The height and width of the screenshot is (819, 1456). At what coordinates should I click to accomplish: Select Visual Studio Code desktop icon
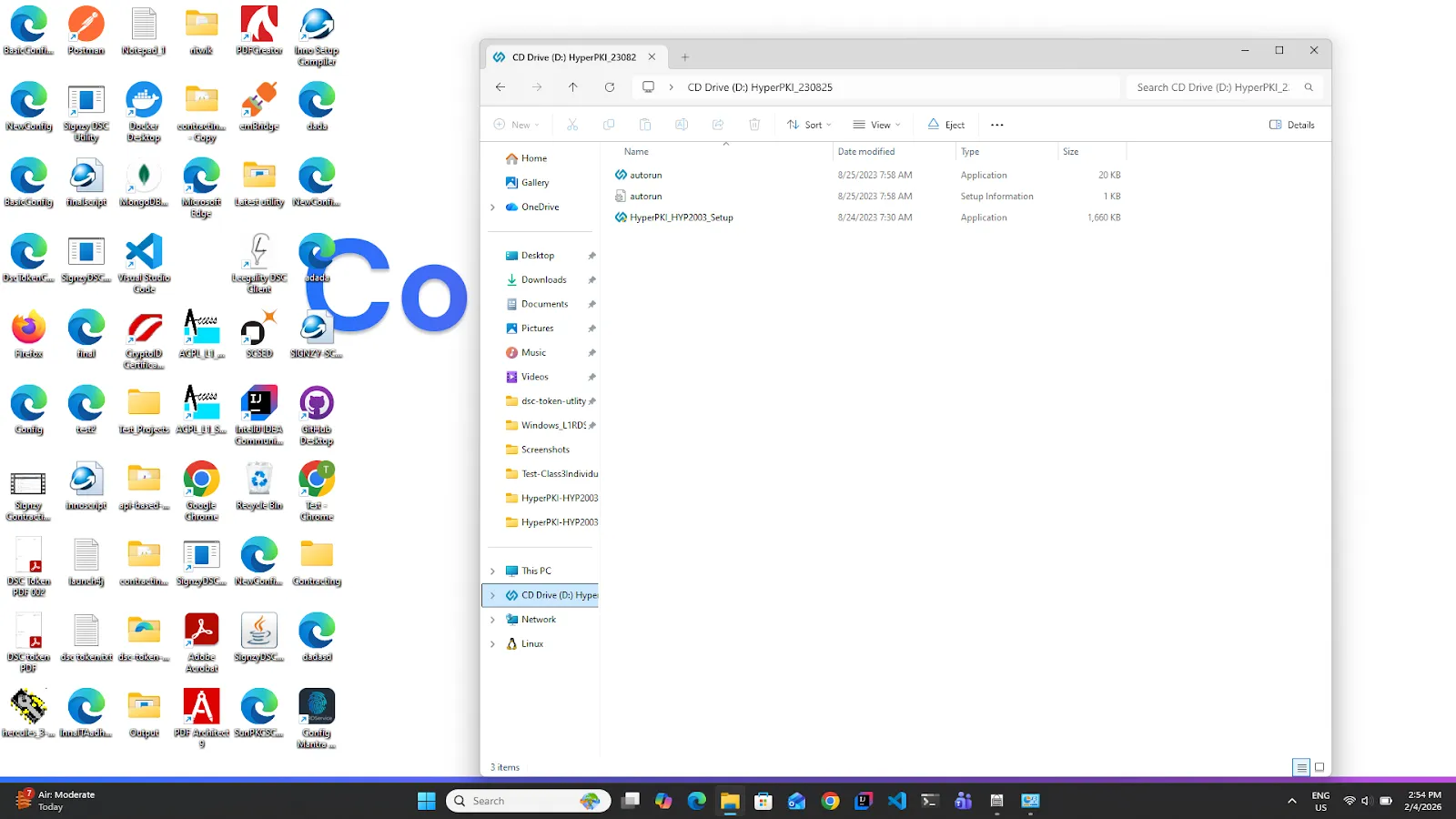click(144, 264)
